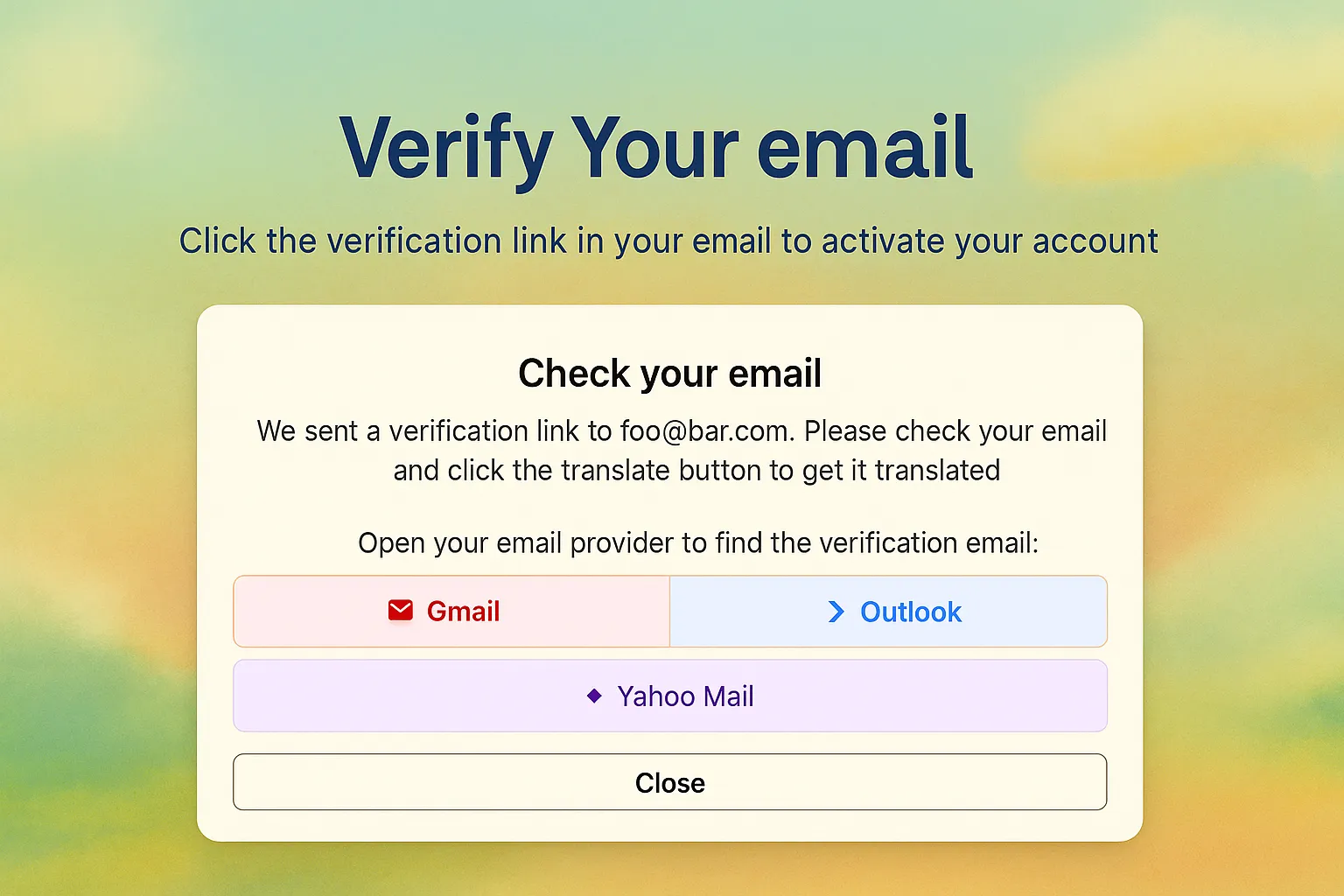Click the "Close" text label
1344x896 pixels.
click(670, 783)
